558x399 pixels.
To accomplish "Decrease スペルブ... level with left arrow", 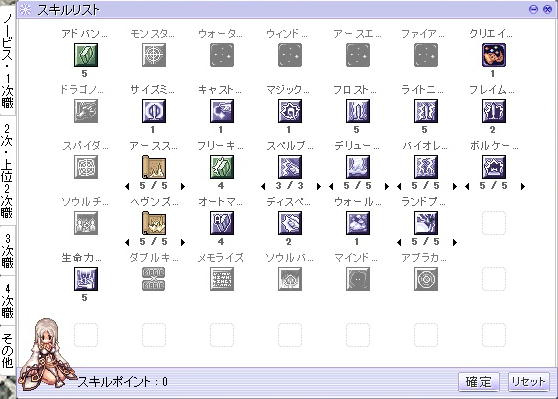I will tap(263, 186).
